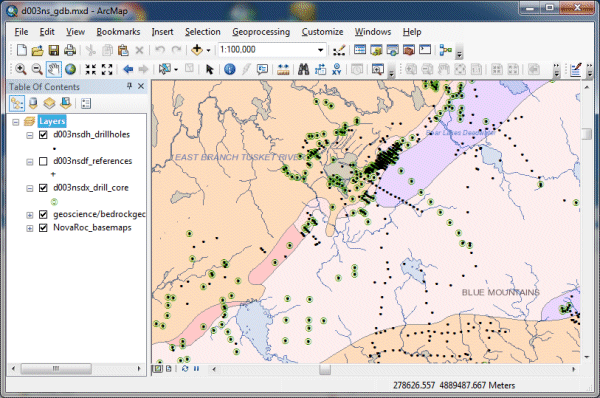Toggle auto-hide pin on Table Of Contents
This screenshot has width=600, height=398.
pos(129,86)
